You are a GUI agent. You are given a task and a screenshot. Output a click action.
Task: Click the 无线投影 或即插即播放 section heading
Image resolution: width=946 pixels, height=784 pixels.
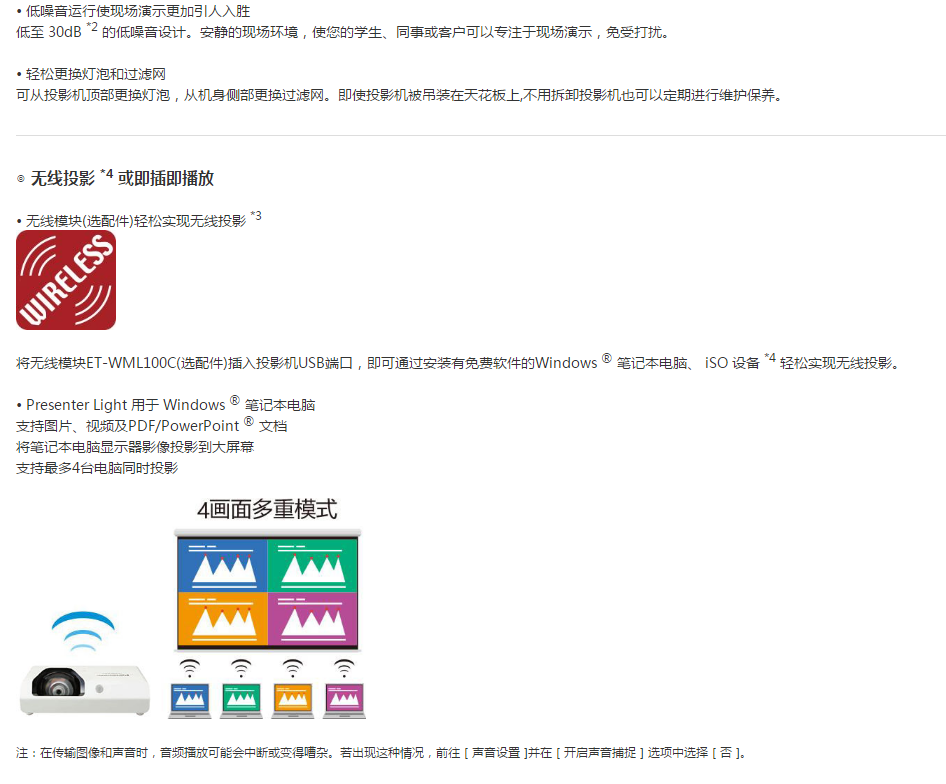122,178
